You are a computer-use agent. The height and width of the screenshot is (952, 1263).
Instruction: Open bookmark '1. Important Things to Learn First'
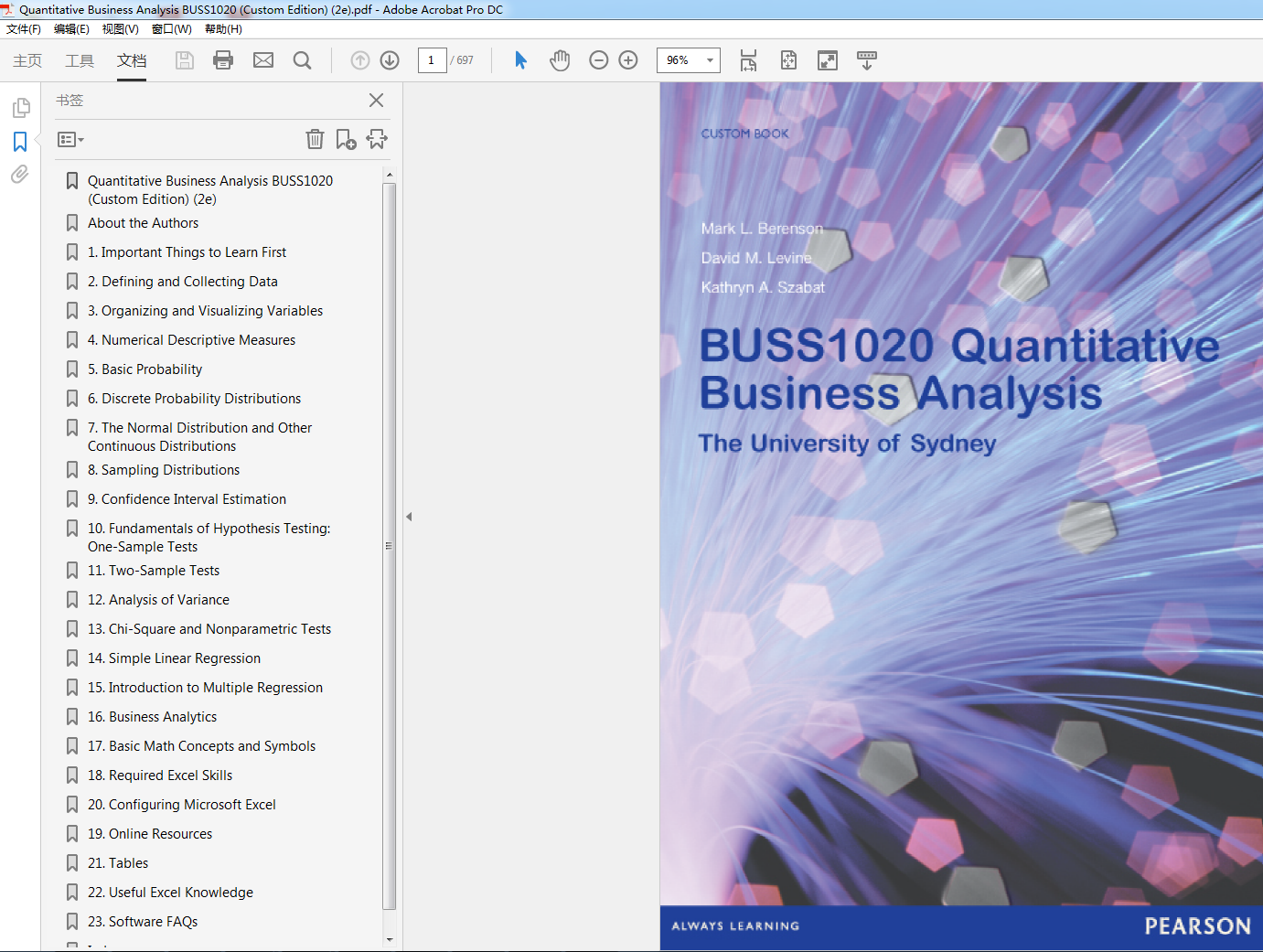point(187,252)
